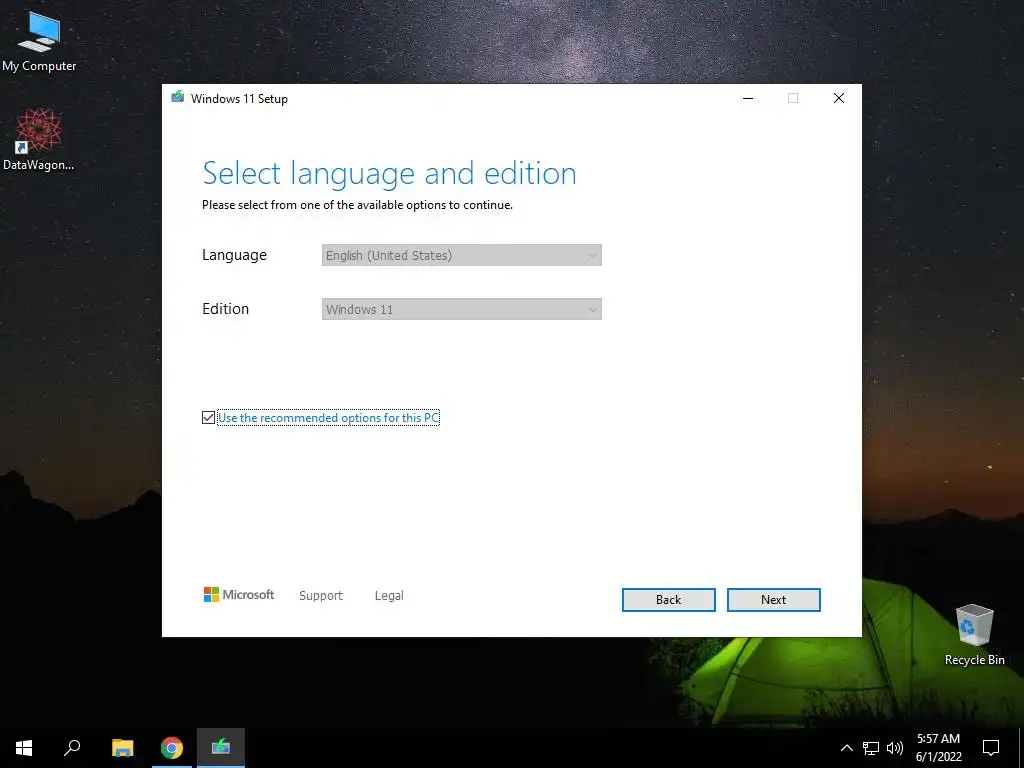Uncheck Use the recommended options checkbox

point(208,417)
